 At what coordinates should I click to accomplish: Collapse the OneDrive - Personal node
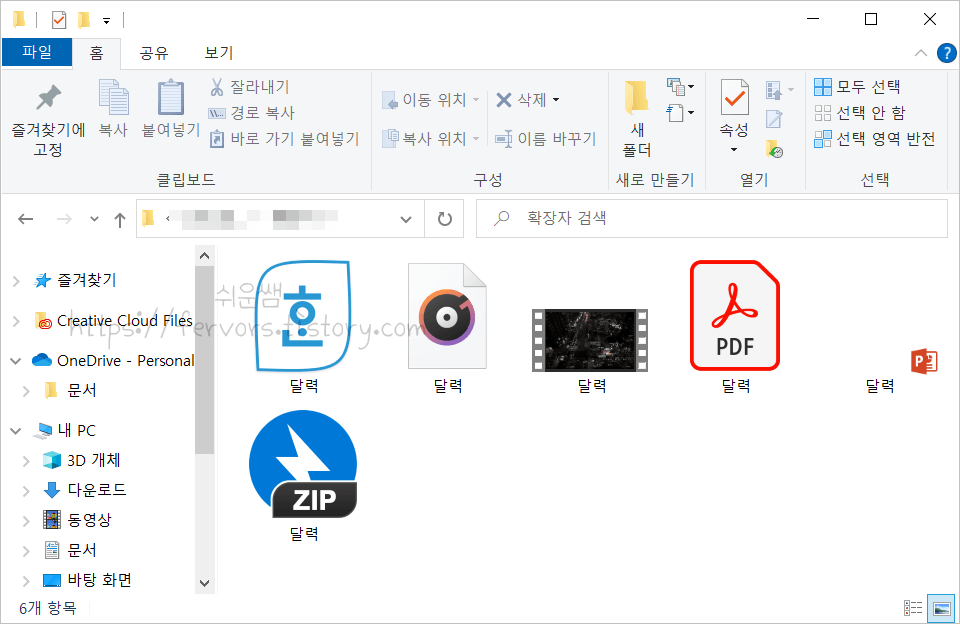click(16, 361)
